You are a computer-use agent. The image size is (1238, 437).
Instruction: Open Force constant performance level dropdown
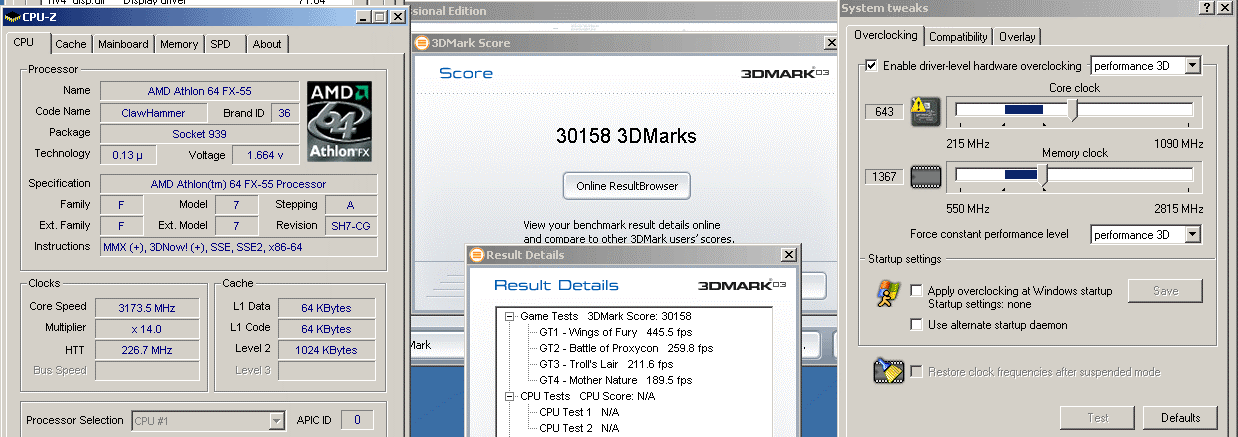tap(1145, 235)
